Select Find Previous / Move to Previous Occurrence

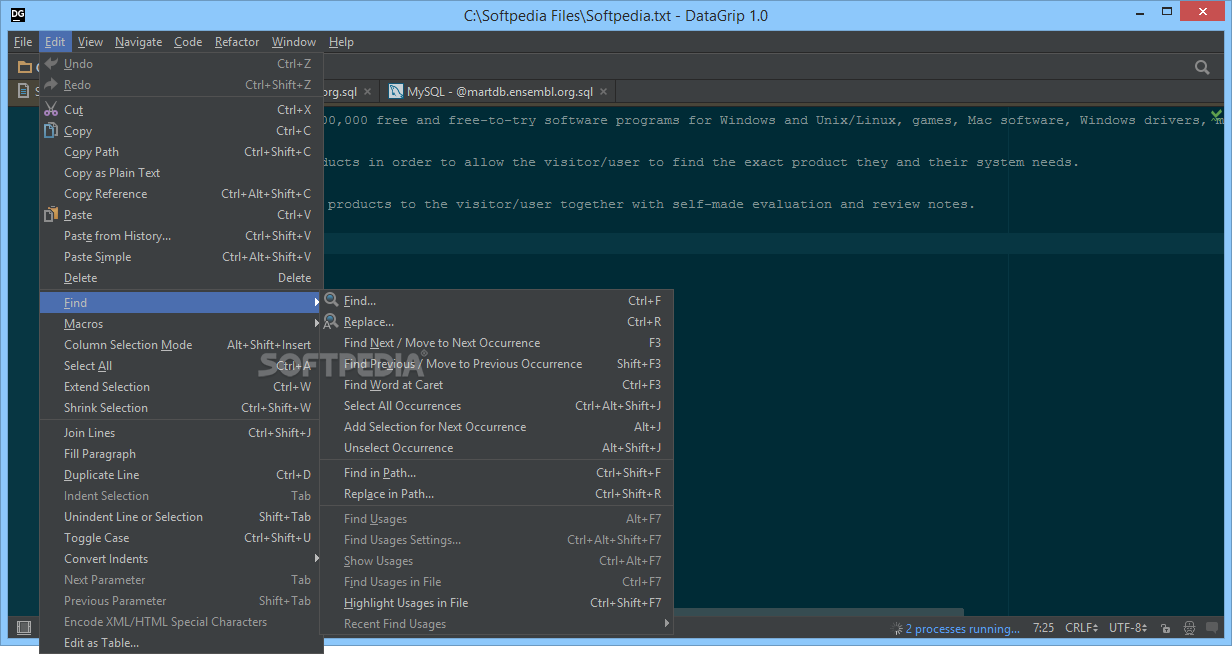coord(497,363)
